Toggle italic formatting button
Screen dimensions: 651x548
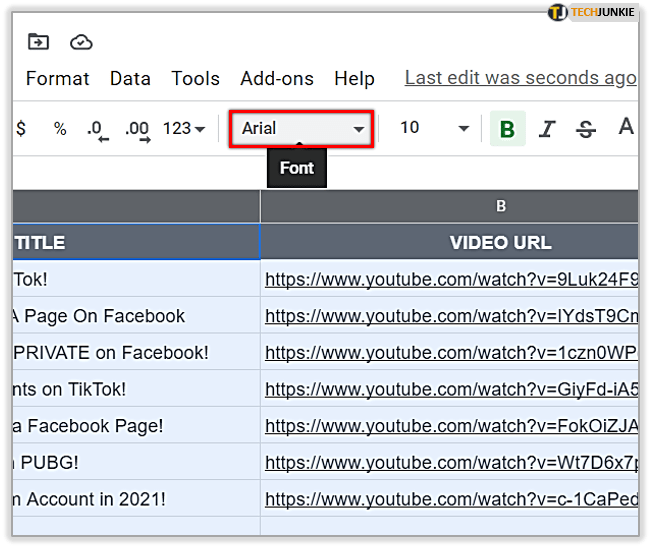coord(547,129)
